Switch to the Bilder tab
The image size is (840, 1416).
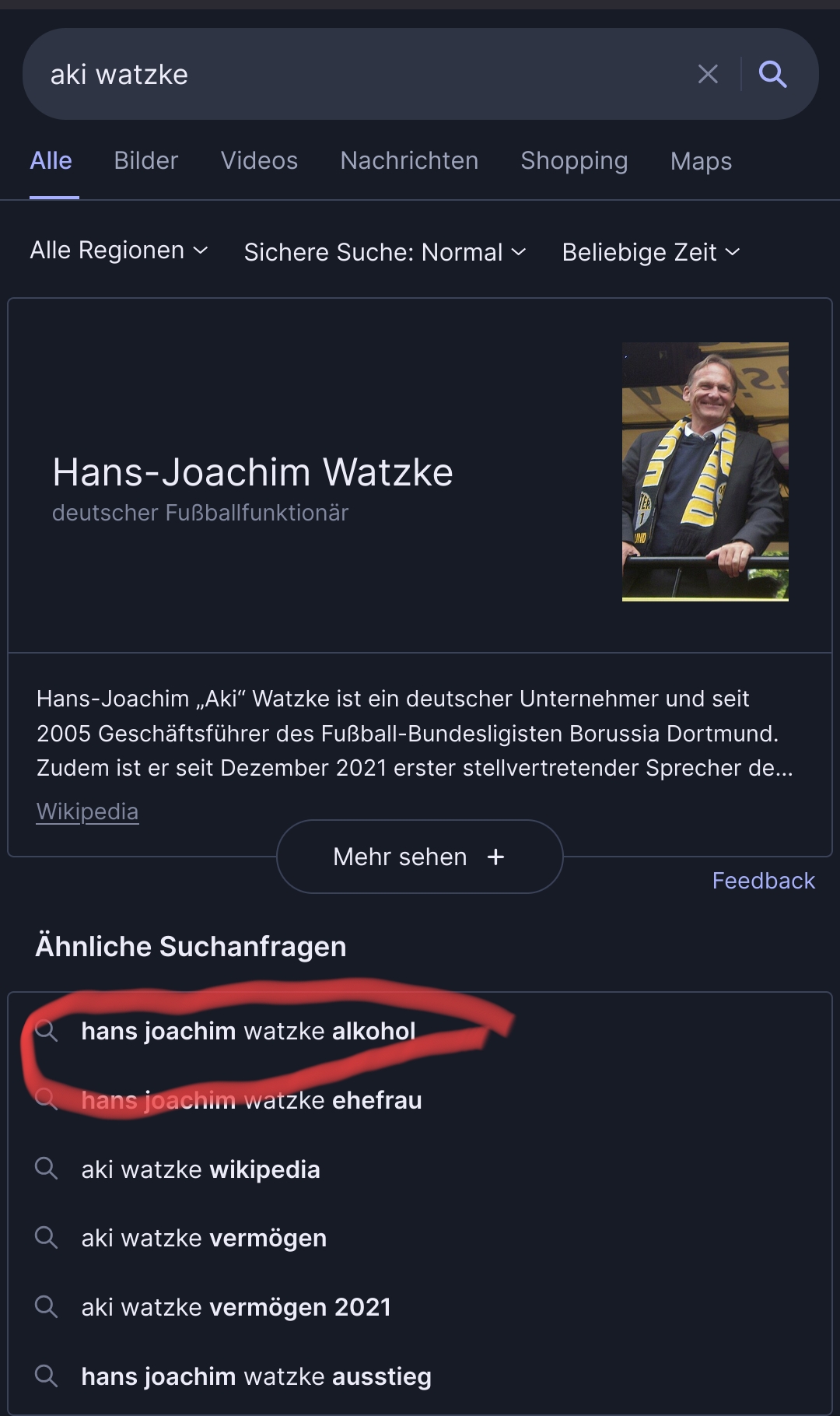(x=146, y=160)
